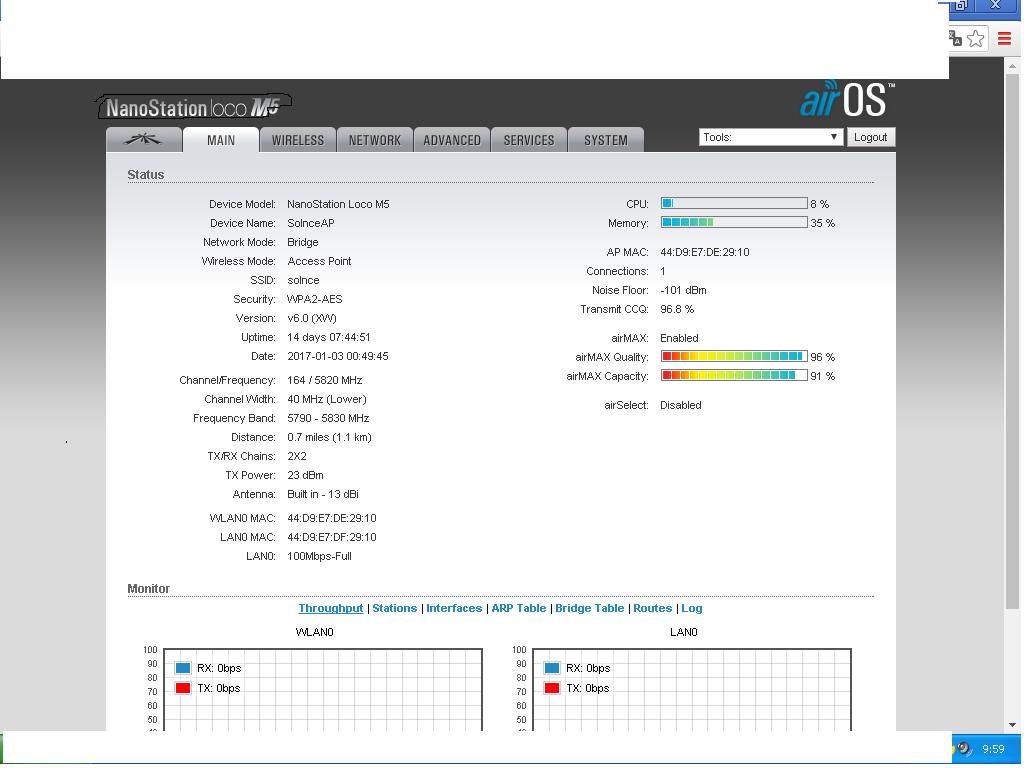Click the vertical scrollbar thumb

(x=1012, y=341)
